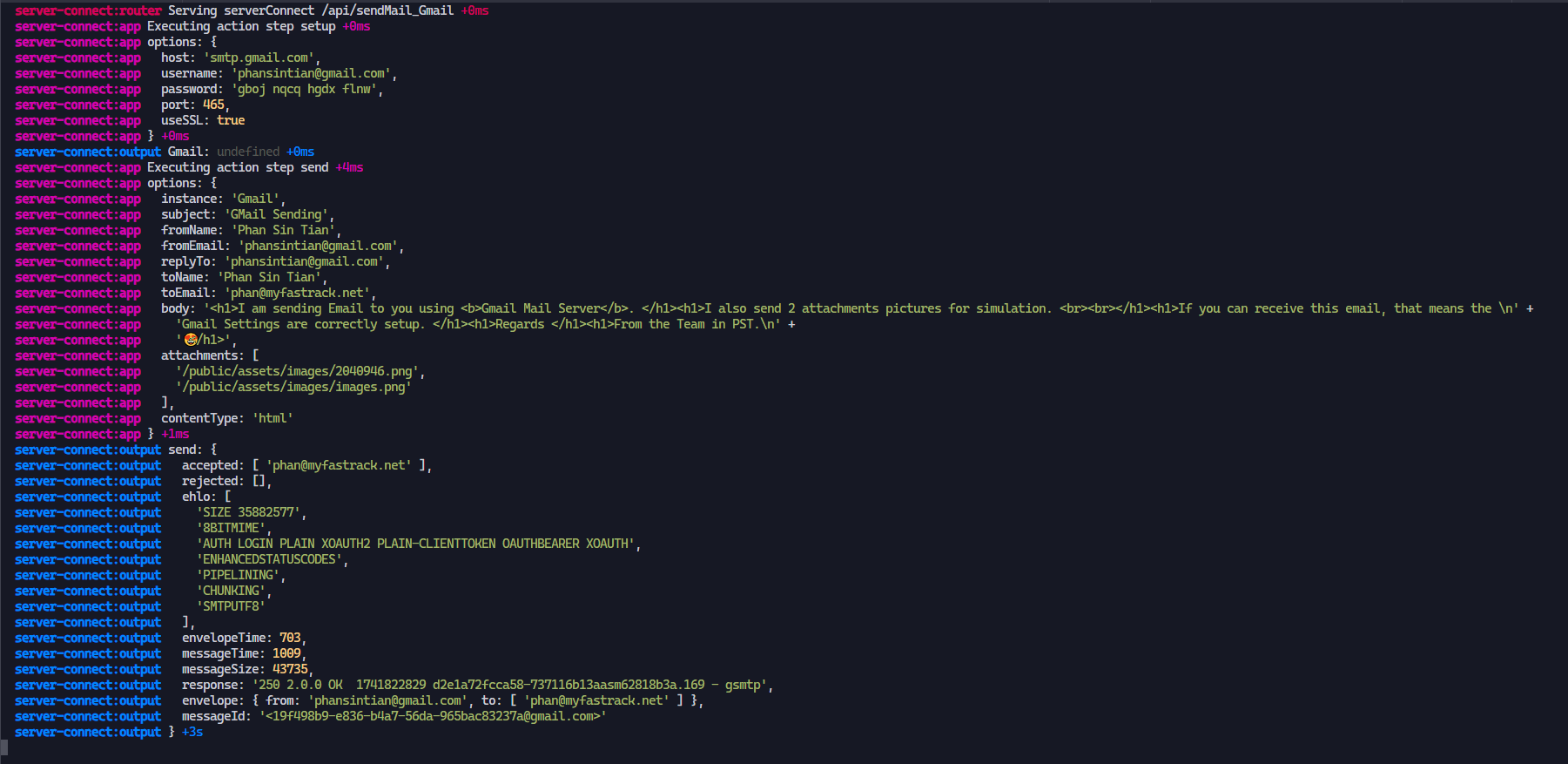Click the replyTo address value
This screenshot has height=764, width=1568.
[x=305, y=261]
